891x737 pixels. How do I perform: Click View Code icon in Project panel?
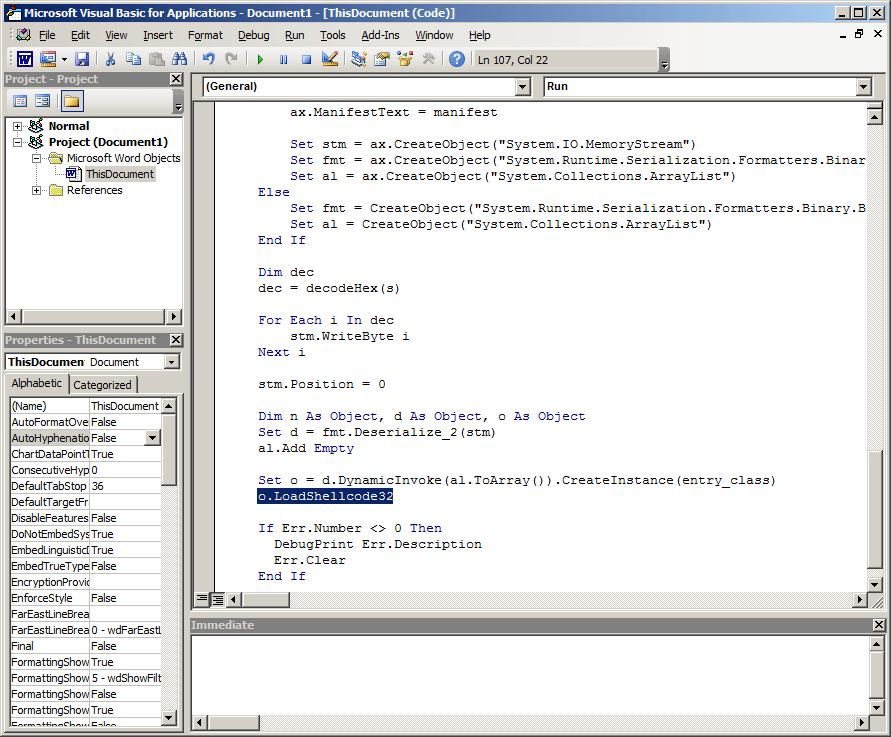[20, 102]
